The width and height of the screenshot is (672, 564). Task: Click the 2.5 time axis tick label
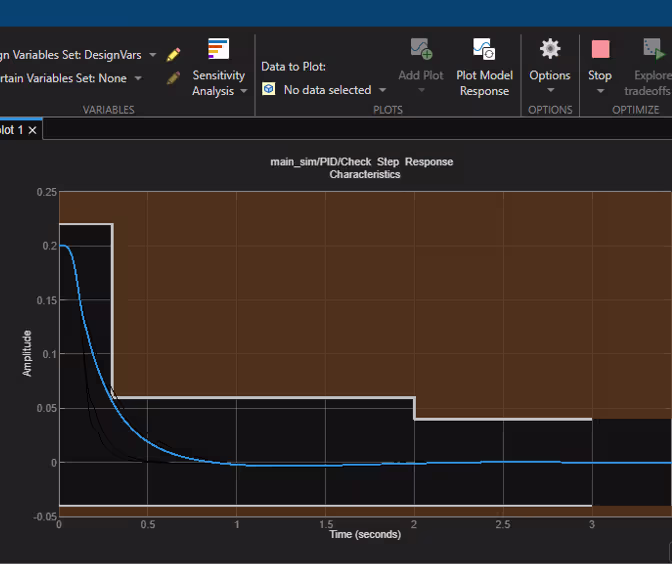[503, 524]
